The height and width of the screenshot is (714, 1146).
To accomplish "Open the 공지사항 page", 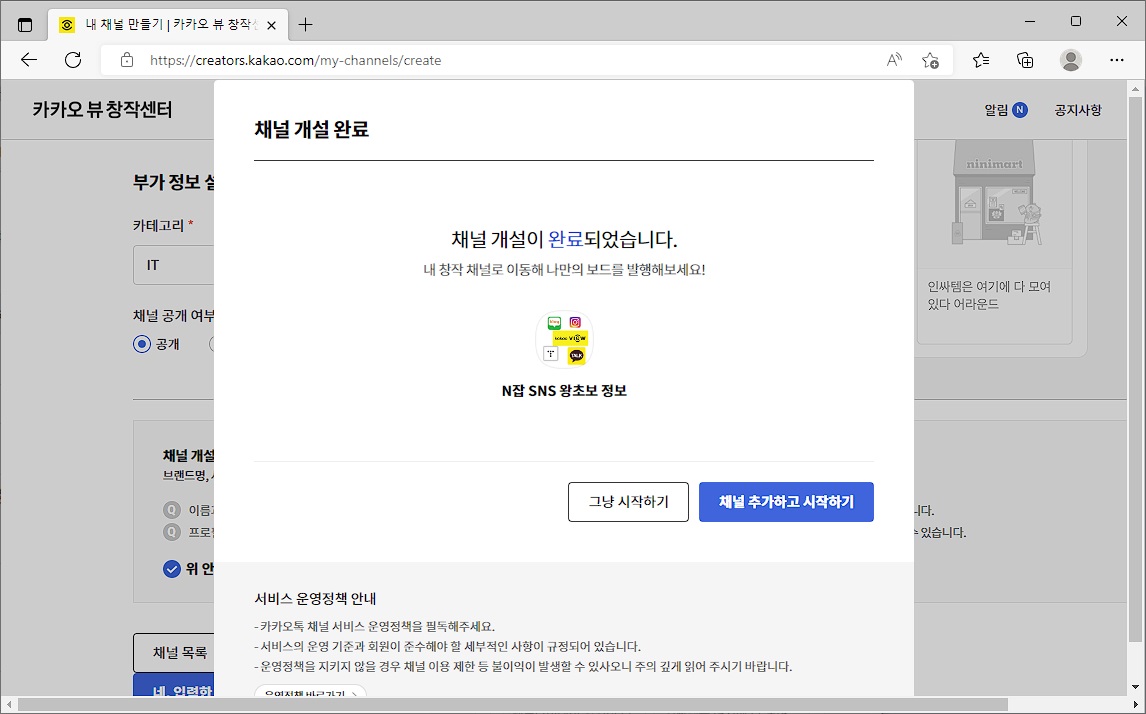I will tap(1077, 110).
